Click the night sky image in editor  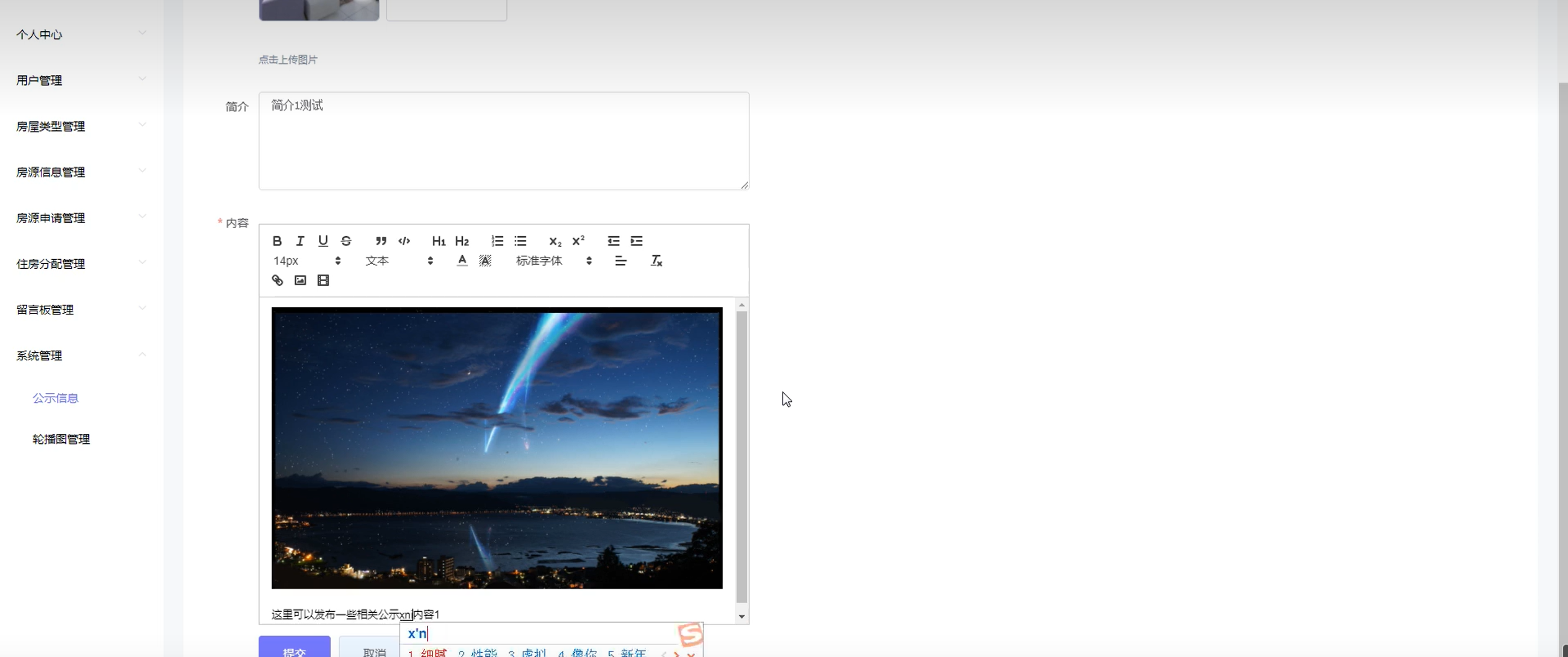[497, 448]
